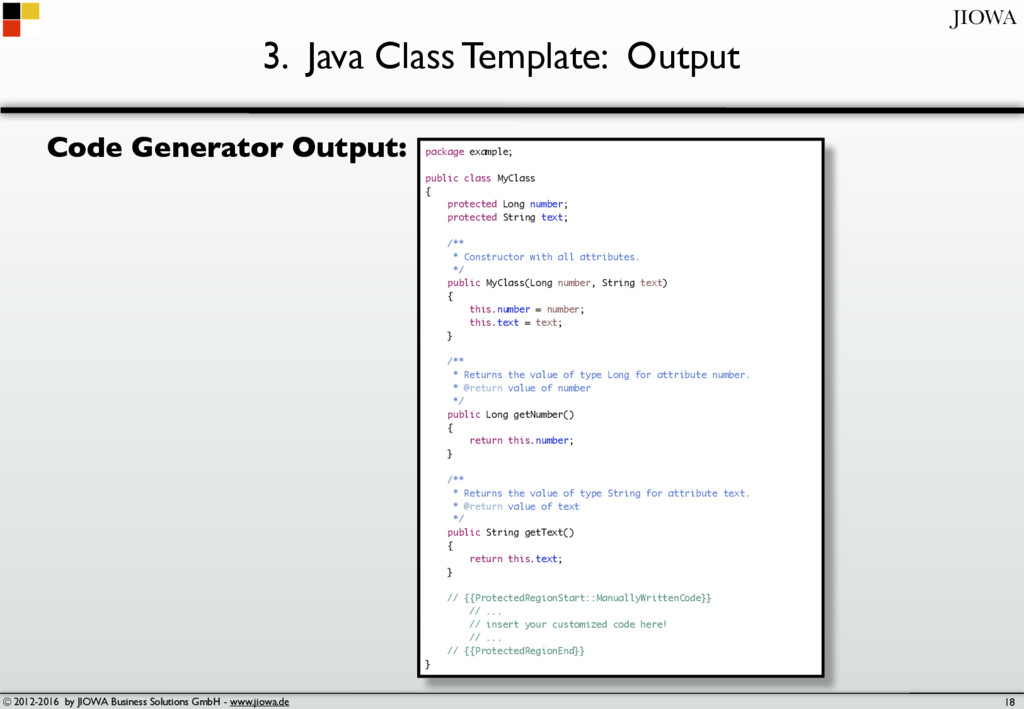The height and width of the screenshot is (709, 1024).
Task: Select the 'protected String text;' line
Action: coord(507,217)
